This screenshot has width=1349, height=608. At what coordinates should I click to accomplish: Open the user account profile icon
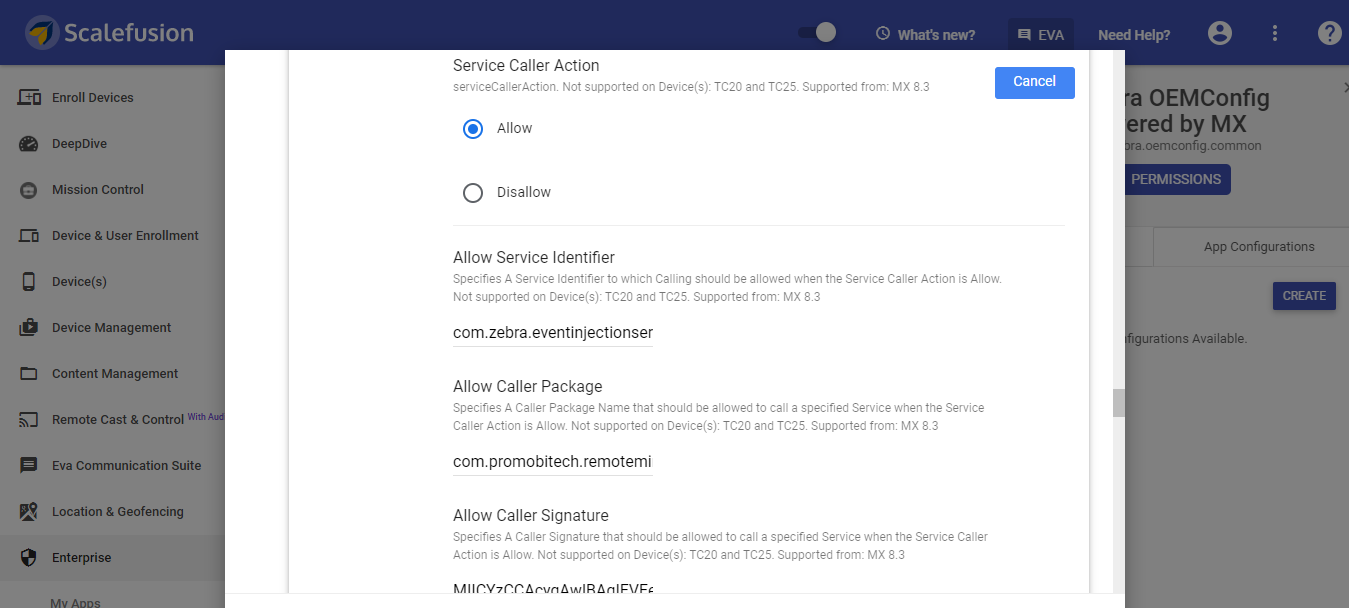coord(1220,33)
